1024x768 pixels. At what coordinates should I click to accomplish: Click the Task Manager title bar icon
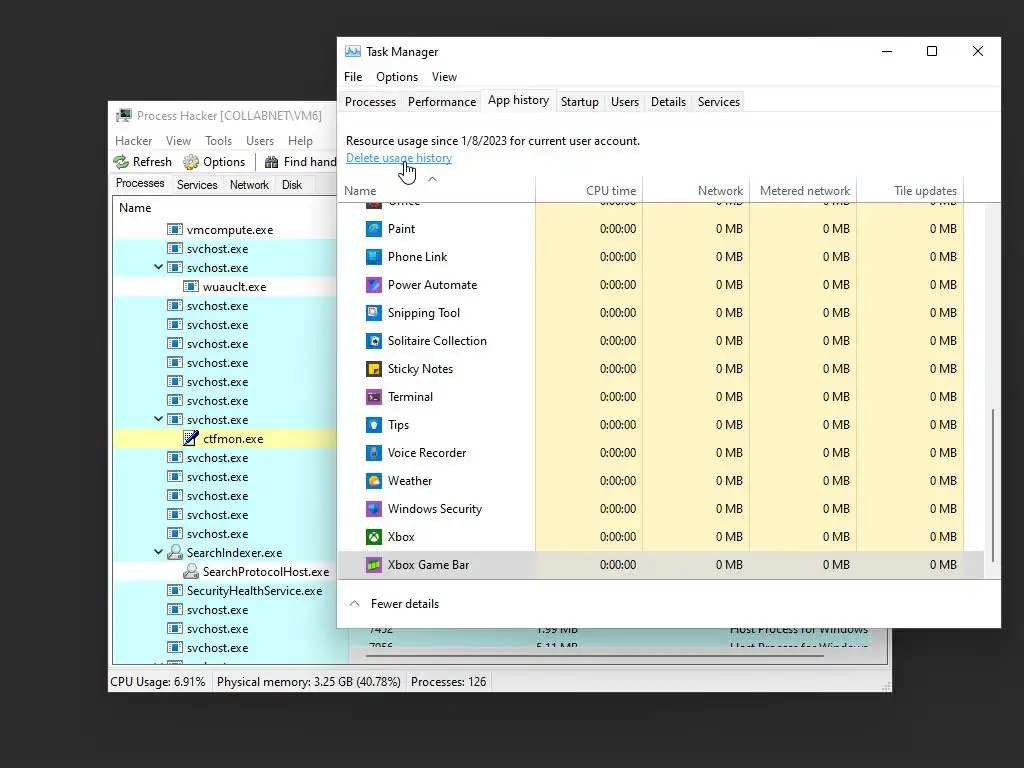[353, 52]
